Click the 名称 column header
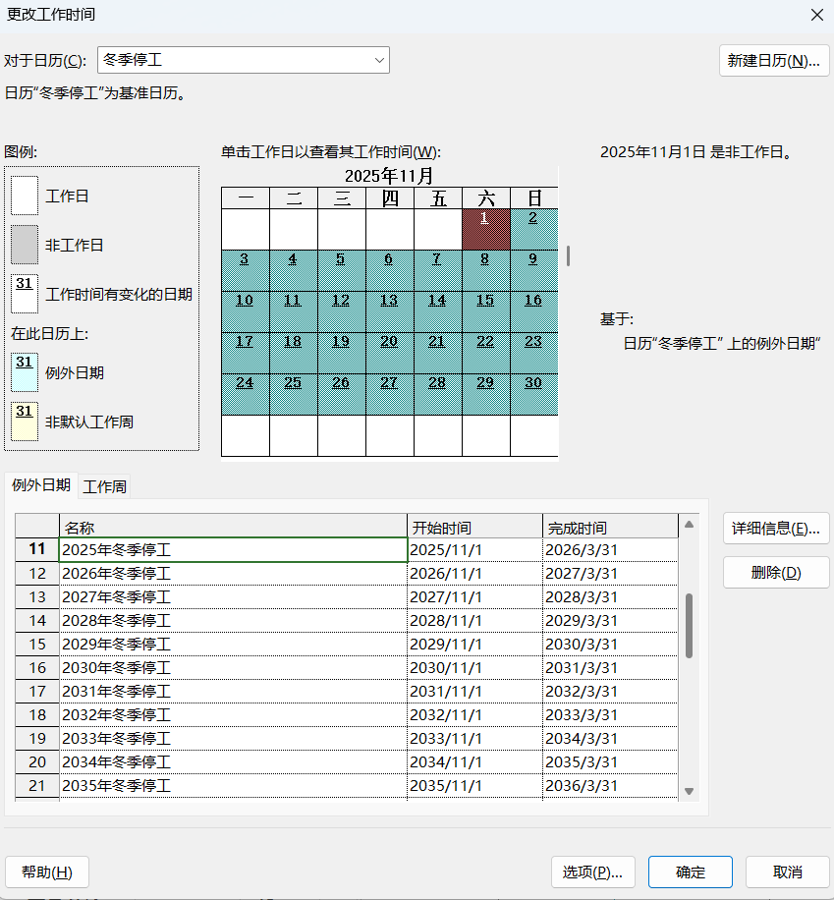The height and width of the screenshot is (900, 834). click(233, 526)
